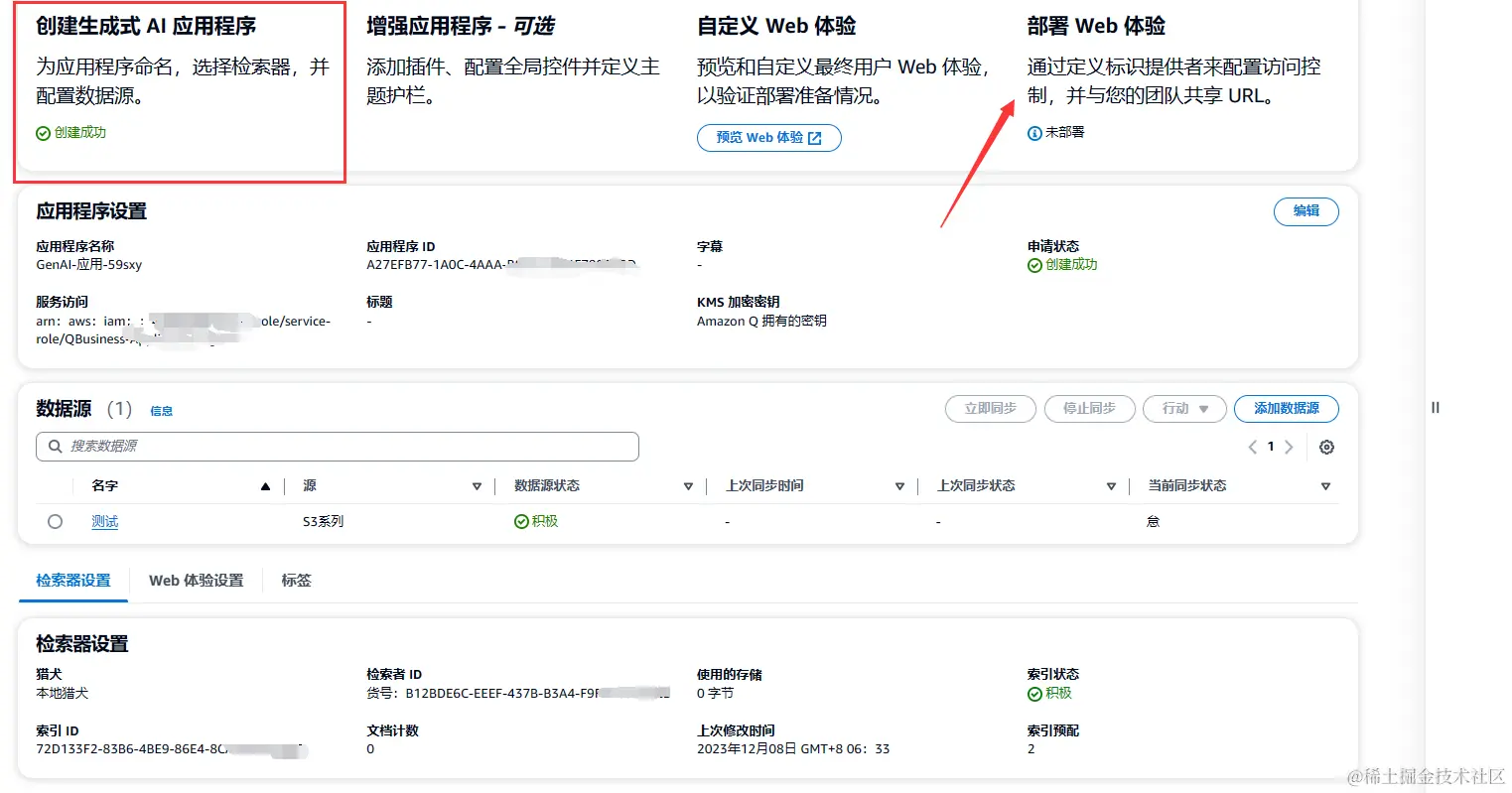The image size is (1512, 793).
Task: Click the 创建成功 check icon under 申请状态
Action: pyautogui.click(x=1034, y=265)
